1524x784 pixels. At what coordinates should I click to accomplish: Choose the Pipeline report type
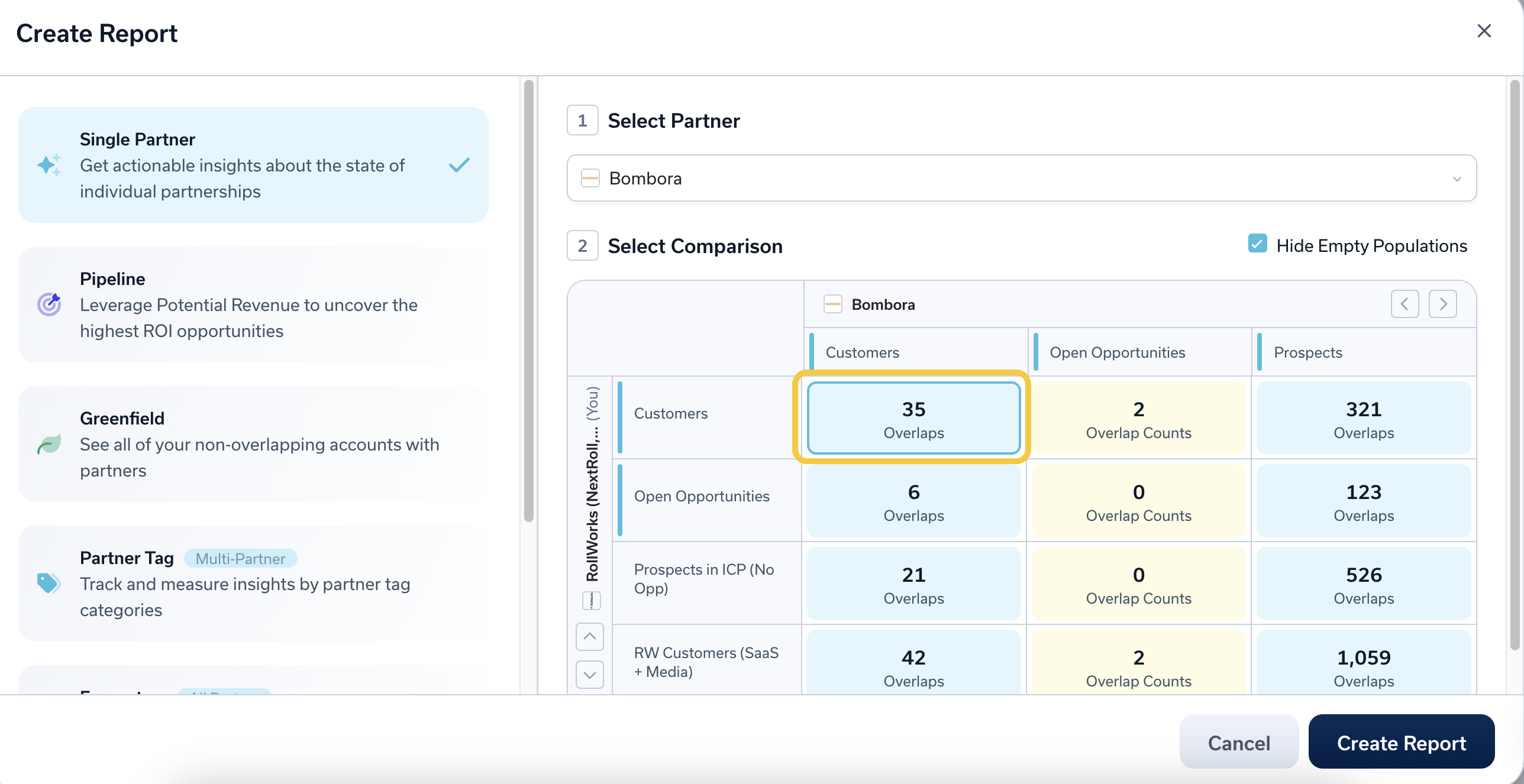(253, 304)
